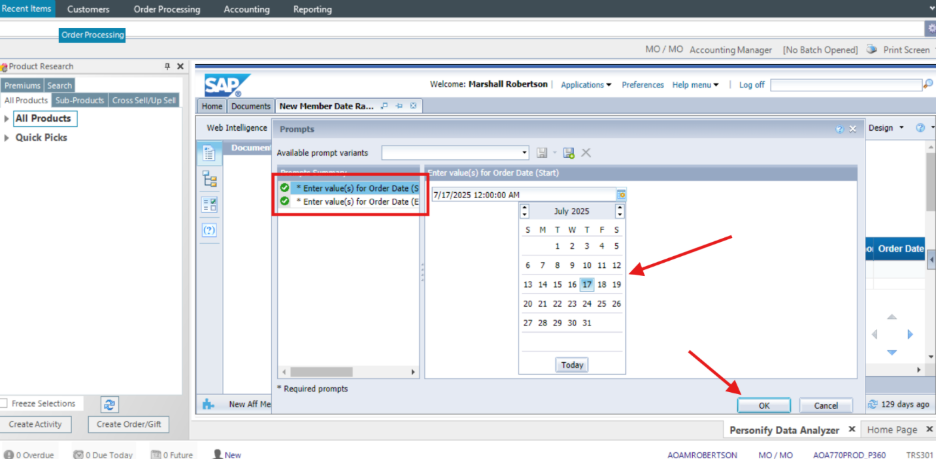Image resolution: width=936 pixels, height=459 pixels.
Task: Click the refresh icon next to Freeze Selections
Action: click(x=110, y=404)
